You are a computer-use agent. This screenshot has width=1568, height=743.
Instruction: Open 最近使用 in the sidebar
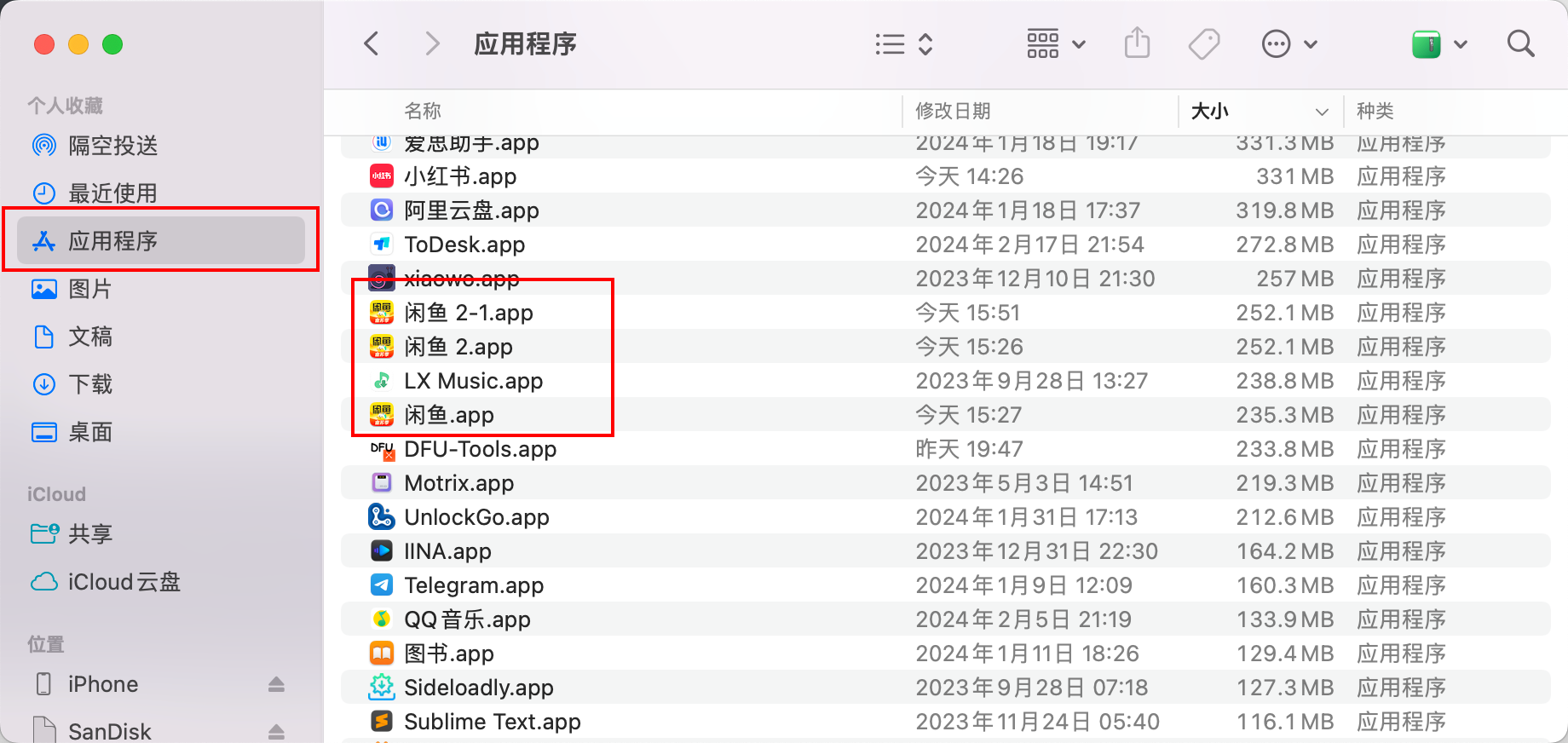(161, 193)
